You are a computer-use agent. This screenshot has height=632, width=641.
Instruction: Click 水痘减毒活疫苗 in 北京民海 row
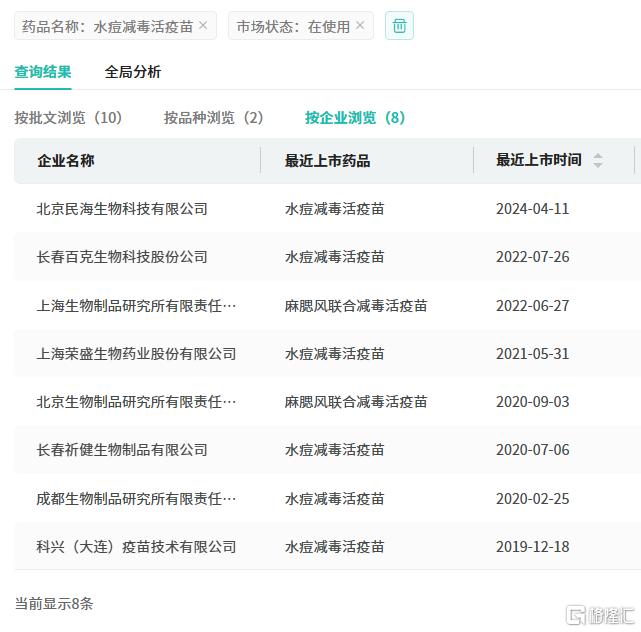click(335, 209)
